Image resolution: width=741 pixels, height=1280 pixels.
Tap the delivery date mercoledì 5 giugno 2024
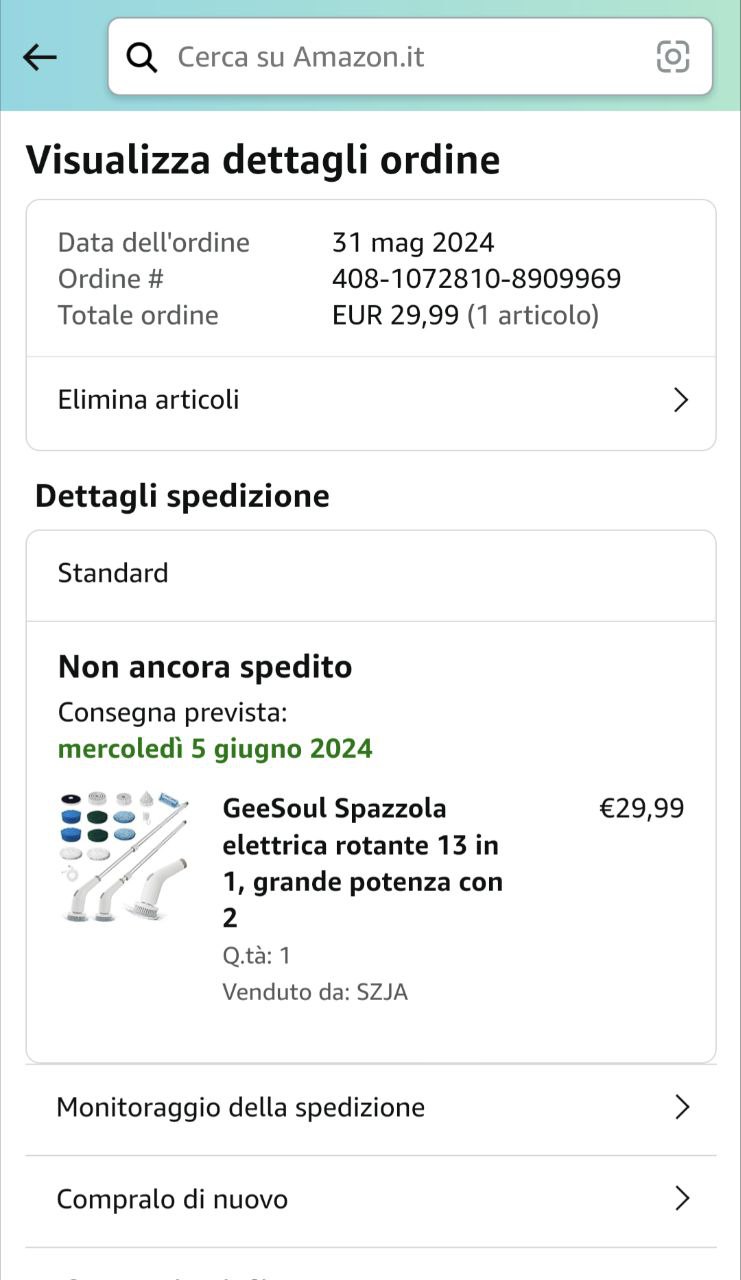coord(215,749)
